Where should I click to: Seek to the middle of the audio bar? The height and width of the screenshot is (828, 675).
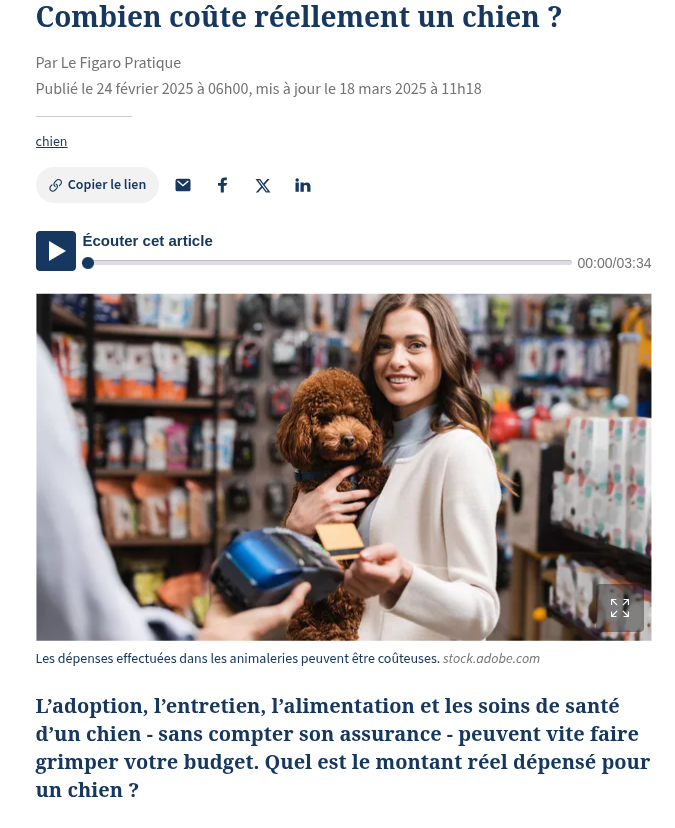327,262
